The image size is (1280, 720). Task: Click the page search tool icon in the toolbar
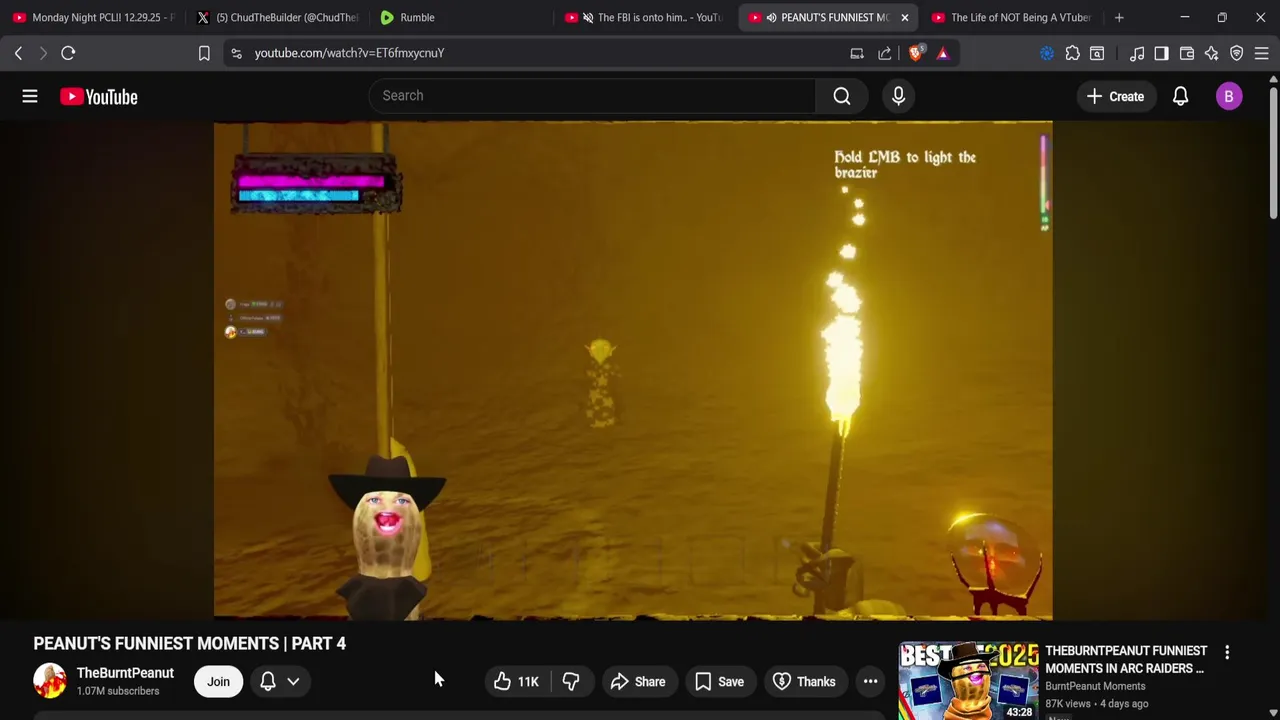(1097, 53)
